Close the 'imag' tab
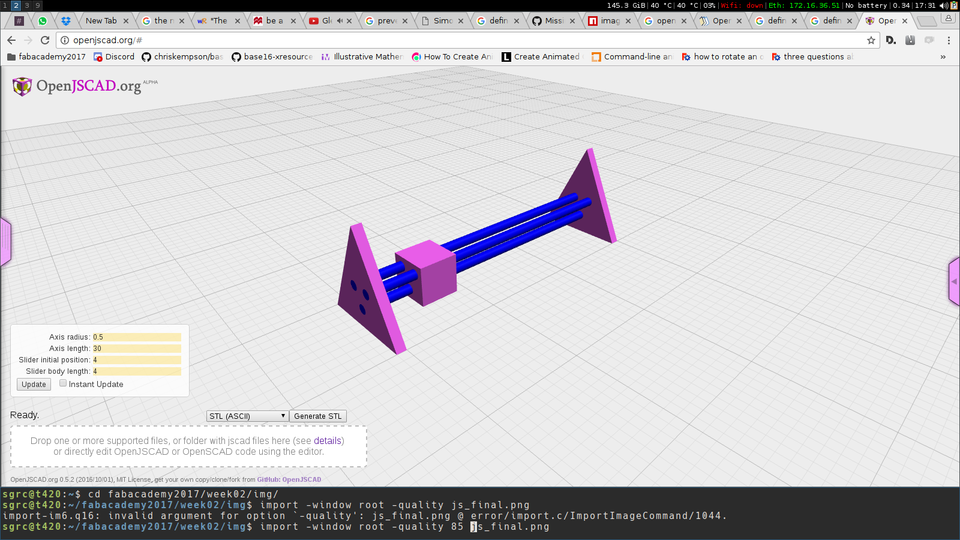Image resolution: width=960 pixels, height=540 pixels. tap(628, 21)
